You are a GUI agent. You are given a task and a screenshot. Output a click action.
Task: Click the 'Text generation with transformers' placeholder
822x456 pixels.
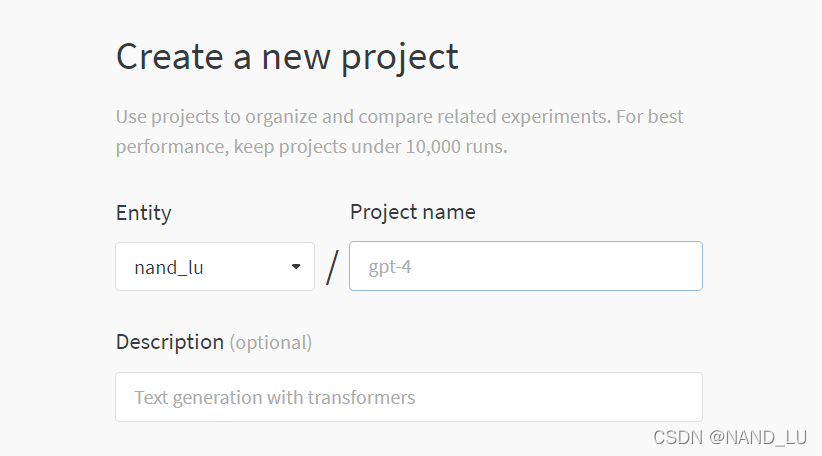[x=274, y=397]
